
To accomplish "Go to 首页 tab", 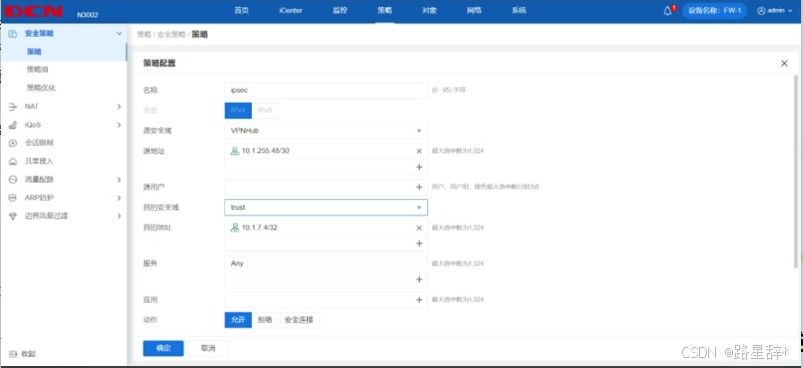I will click(x=241, y=11).
